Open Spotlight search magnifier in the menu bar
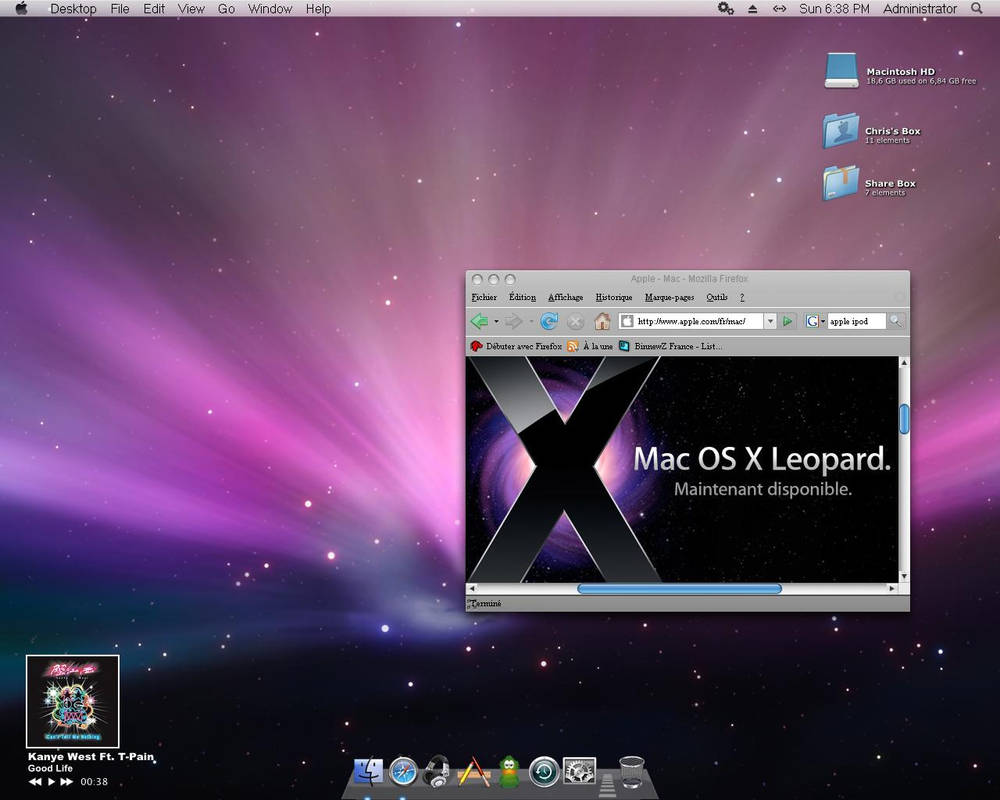 [x=976, y=8]
